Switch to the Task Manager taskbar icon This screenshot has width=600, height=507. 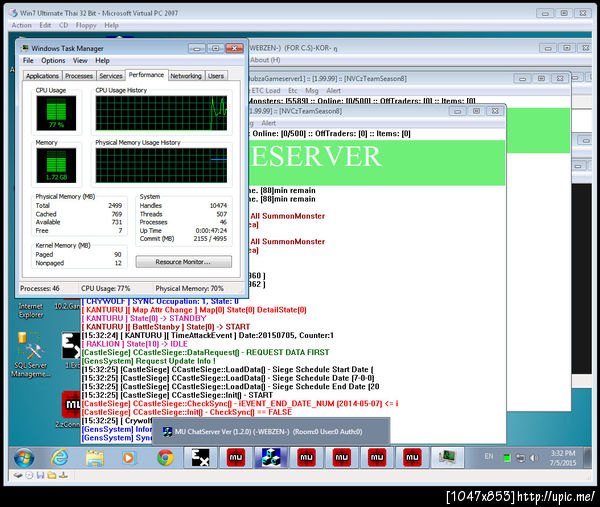pos(447,458)
